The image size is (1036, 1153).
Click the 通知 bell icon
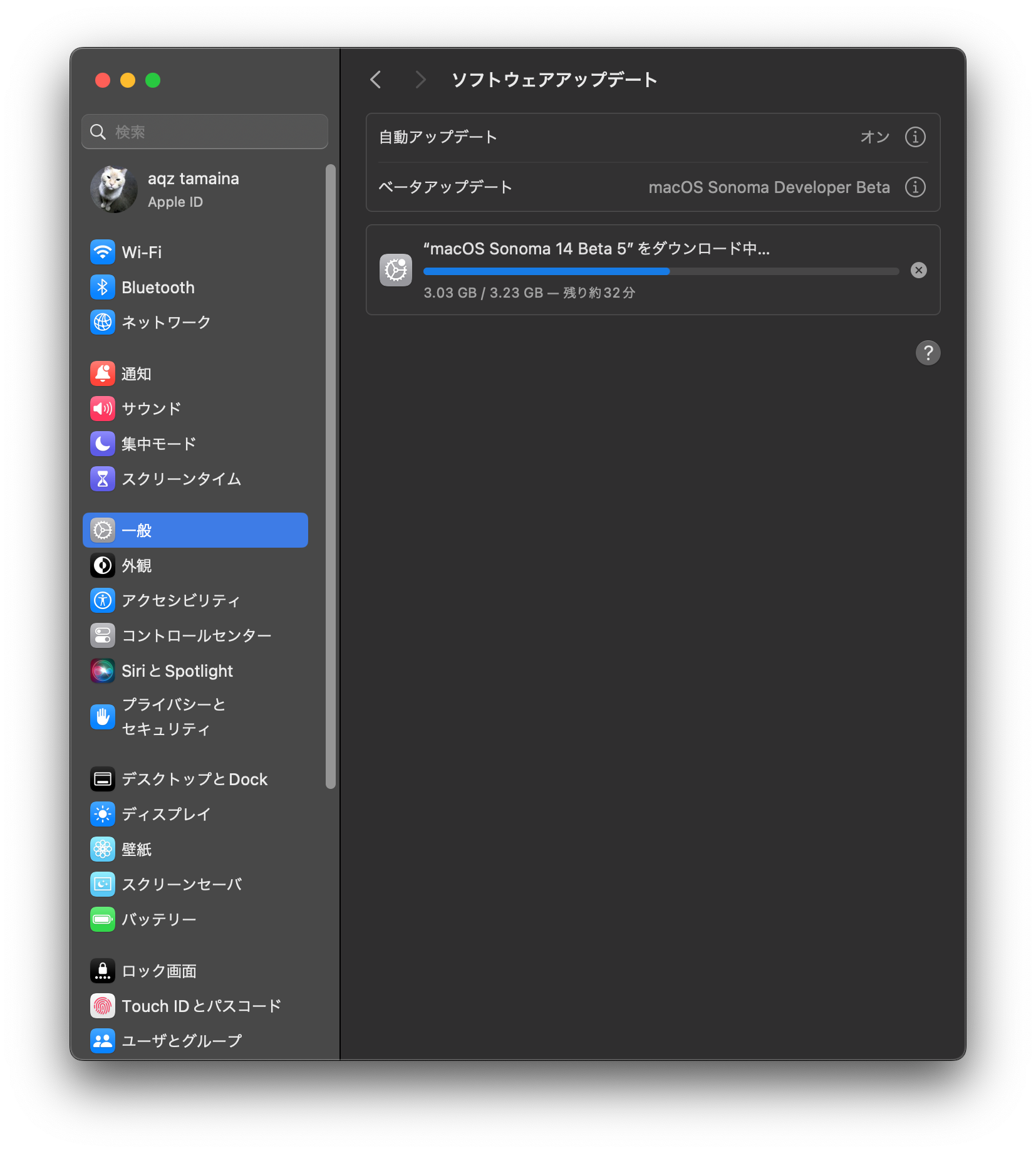coord(103,374)
